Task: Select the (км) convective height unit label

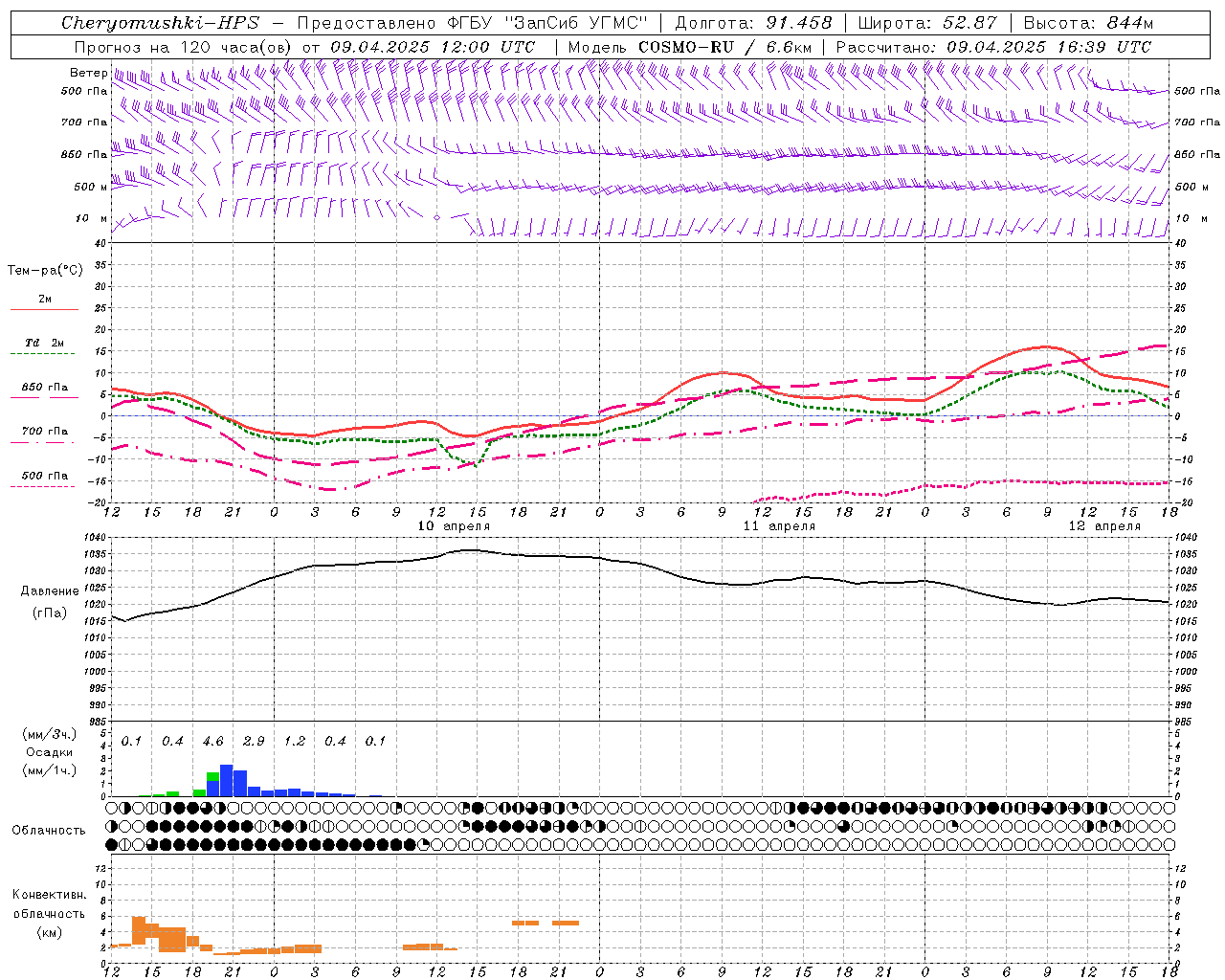Action: point(49,932)
